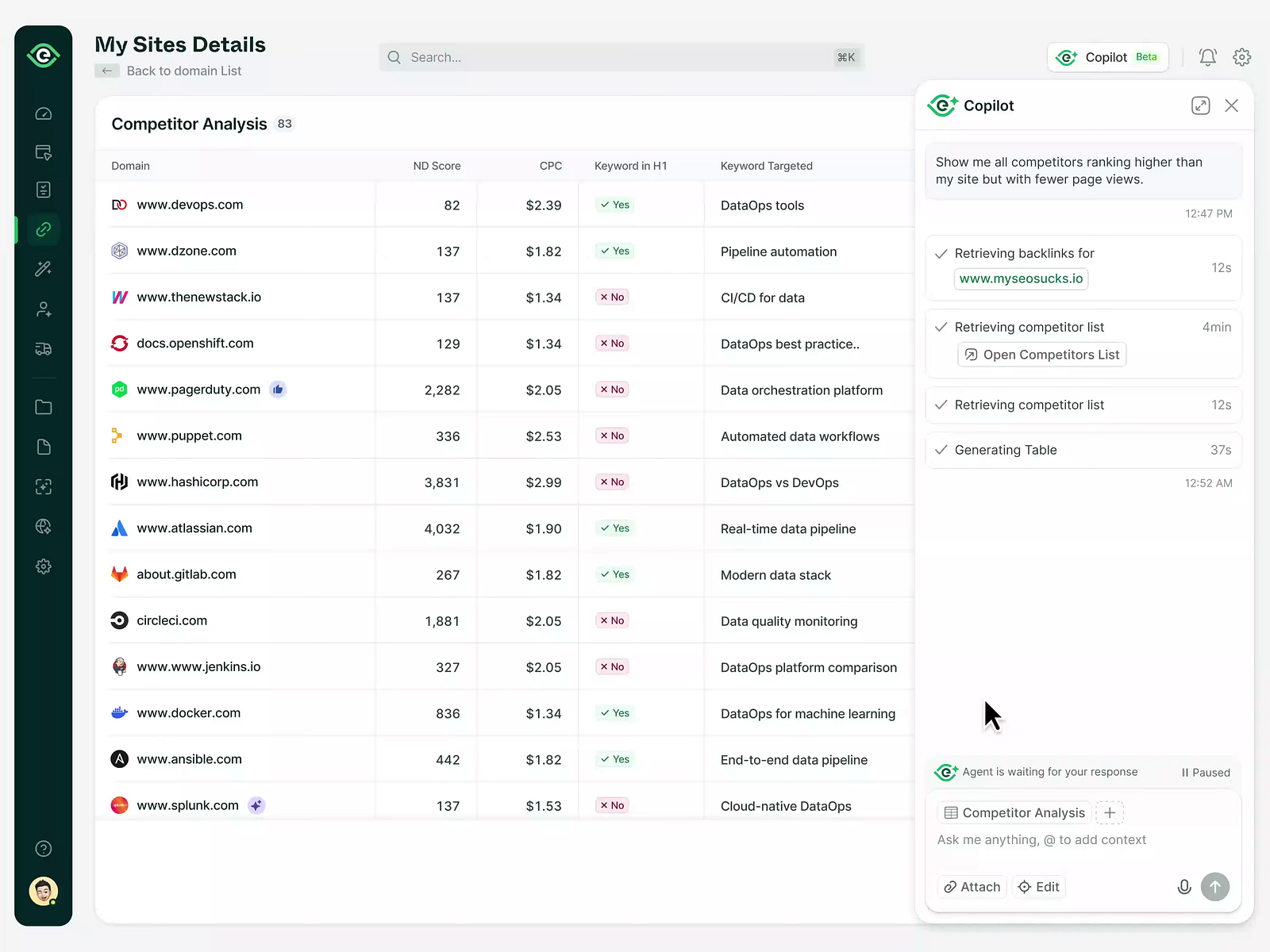Click ND Score 4,032 for www.atlassian.com
This screenshot has height=952, width=1270.
442,528
